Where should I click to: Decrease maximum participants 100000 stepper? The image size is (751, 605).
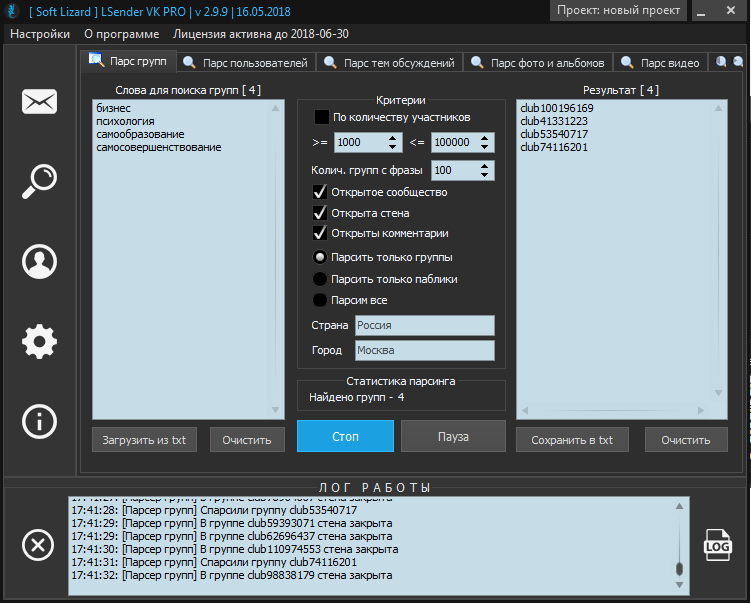(484, 147)
